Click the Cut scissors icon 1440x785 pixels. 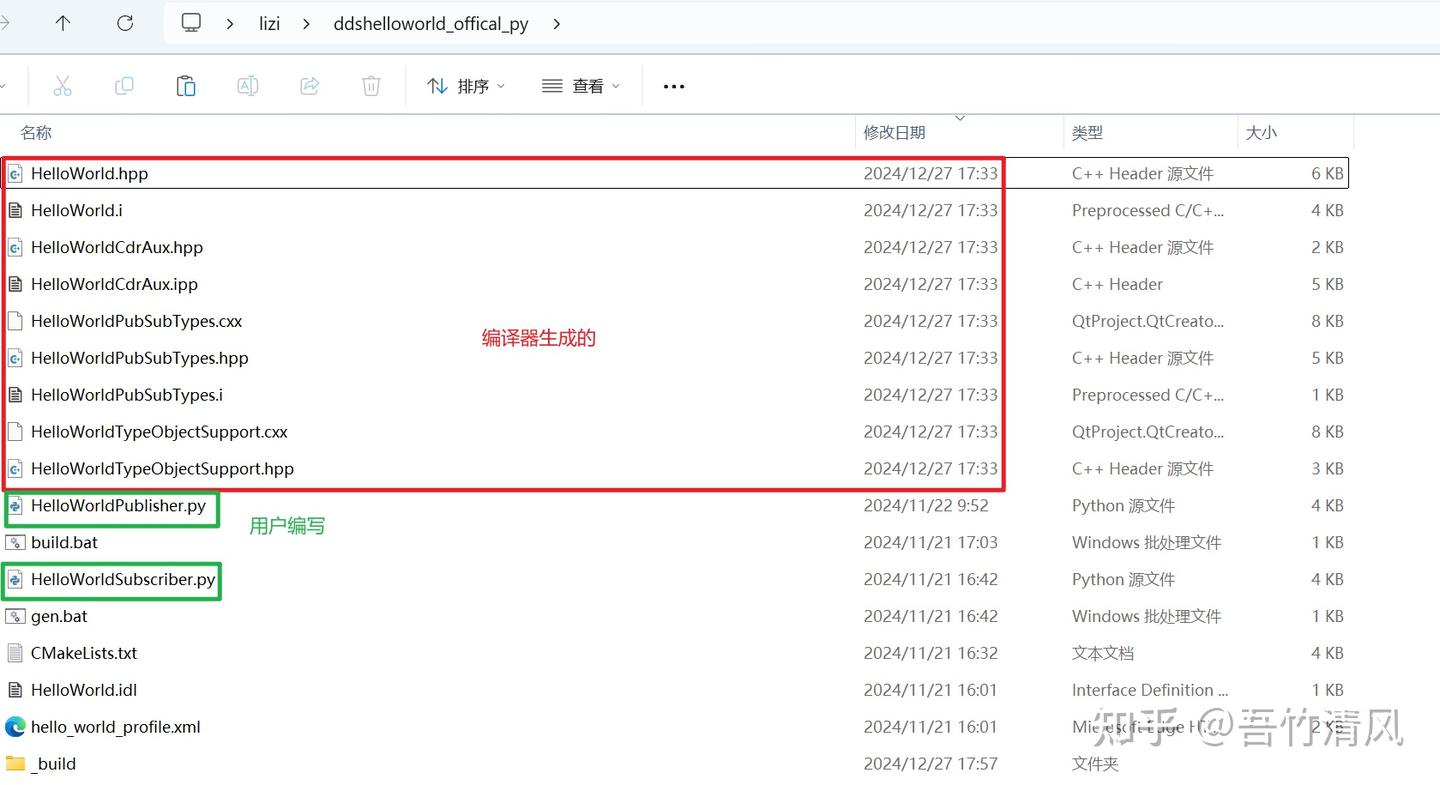click(x=63, y=86)
